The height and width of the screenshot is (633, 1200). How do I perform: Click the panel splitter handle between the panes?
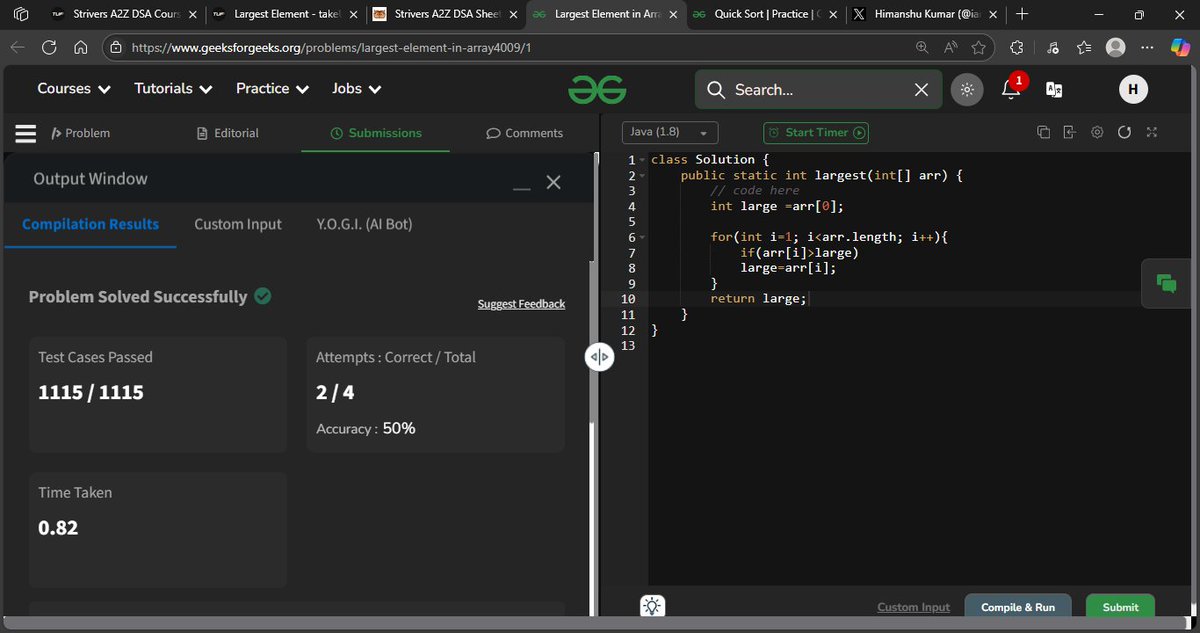coord(599,357)
